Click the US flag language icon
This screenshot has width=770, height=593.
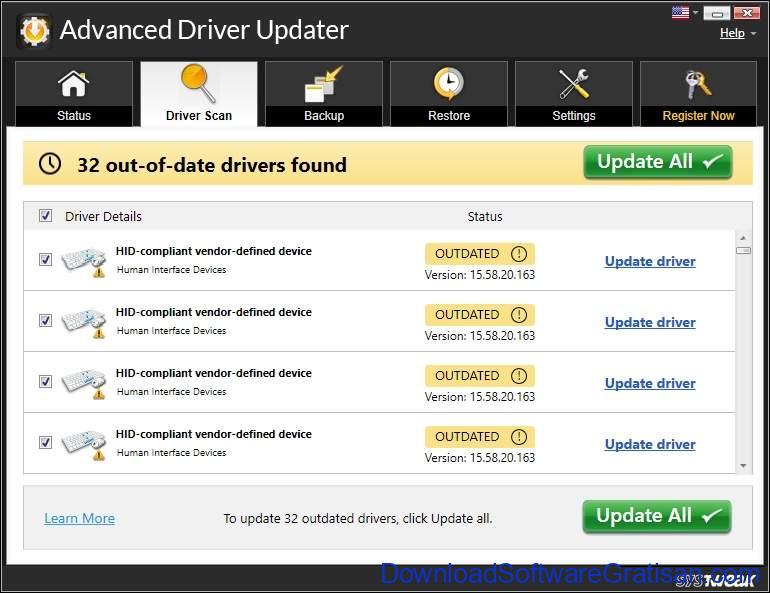pos(680,12)
